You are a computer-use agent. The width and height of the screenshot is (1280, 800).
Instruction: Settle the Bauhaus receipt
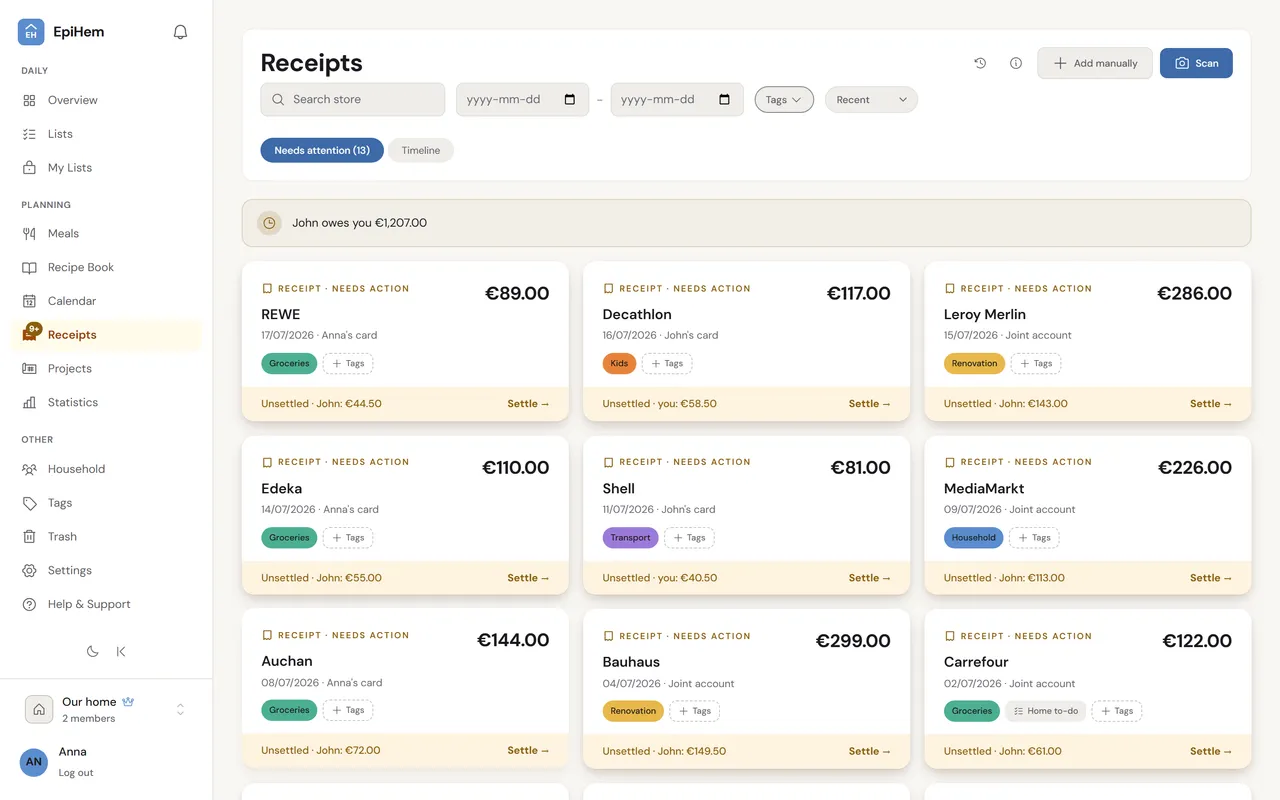click(870, 751)
